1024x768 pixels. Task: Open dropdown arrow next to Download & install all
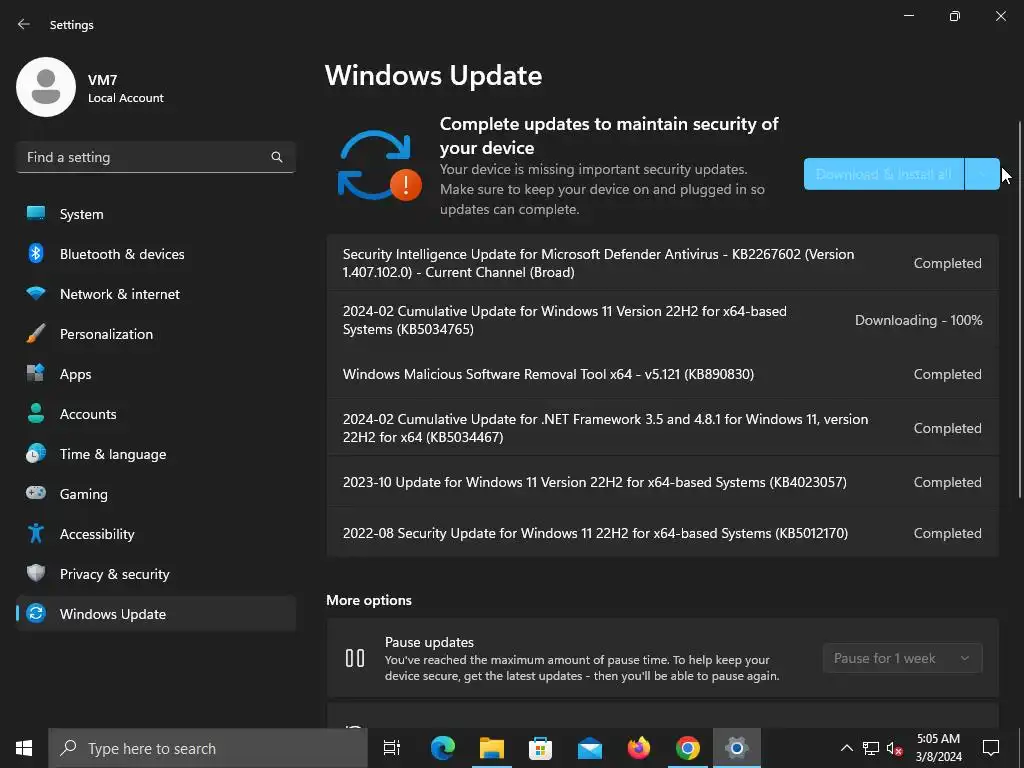pyautogui.click(x=982, y=174)
